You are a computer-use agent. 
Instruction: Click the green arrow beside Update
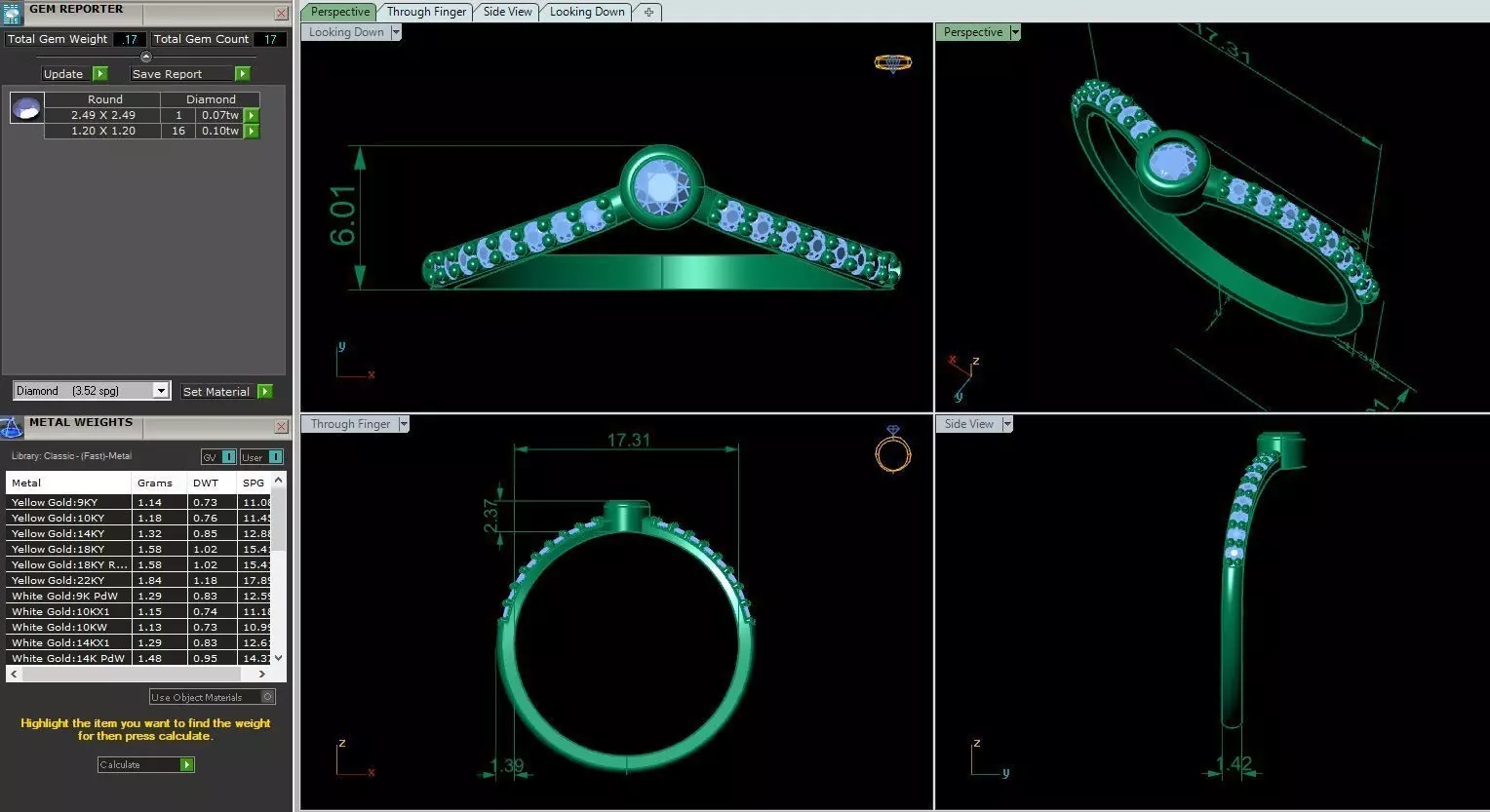click(100, 74)
